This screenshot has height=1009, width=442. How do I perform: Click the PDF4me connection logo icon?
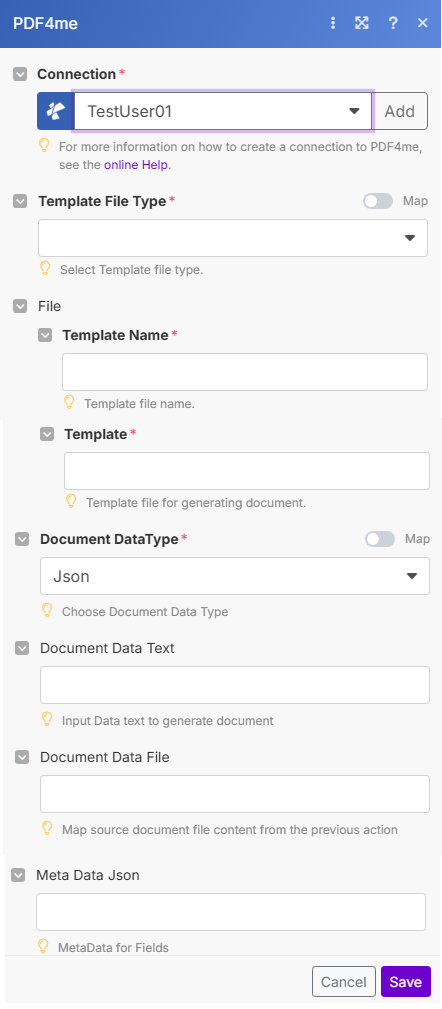pos(55,111)
